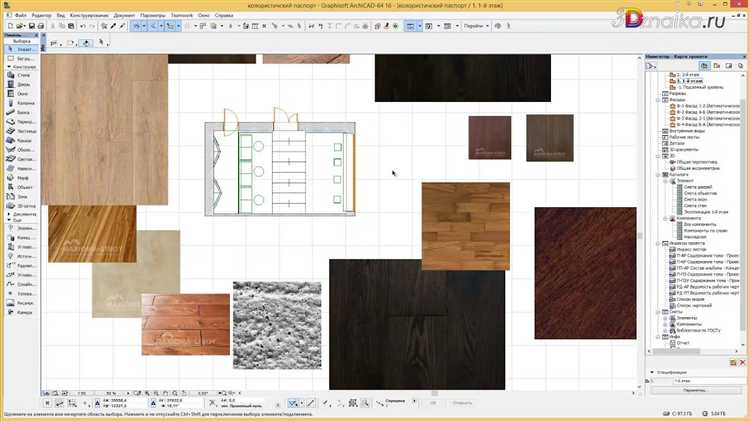Switch navigator to Layout Book icon

[x=728, y=66]
